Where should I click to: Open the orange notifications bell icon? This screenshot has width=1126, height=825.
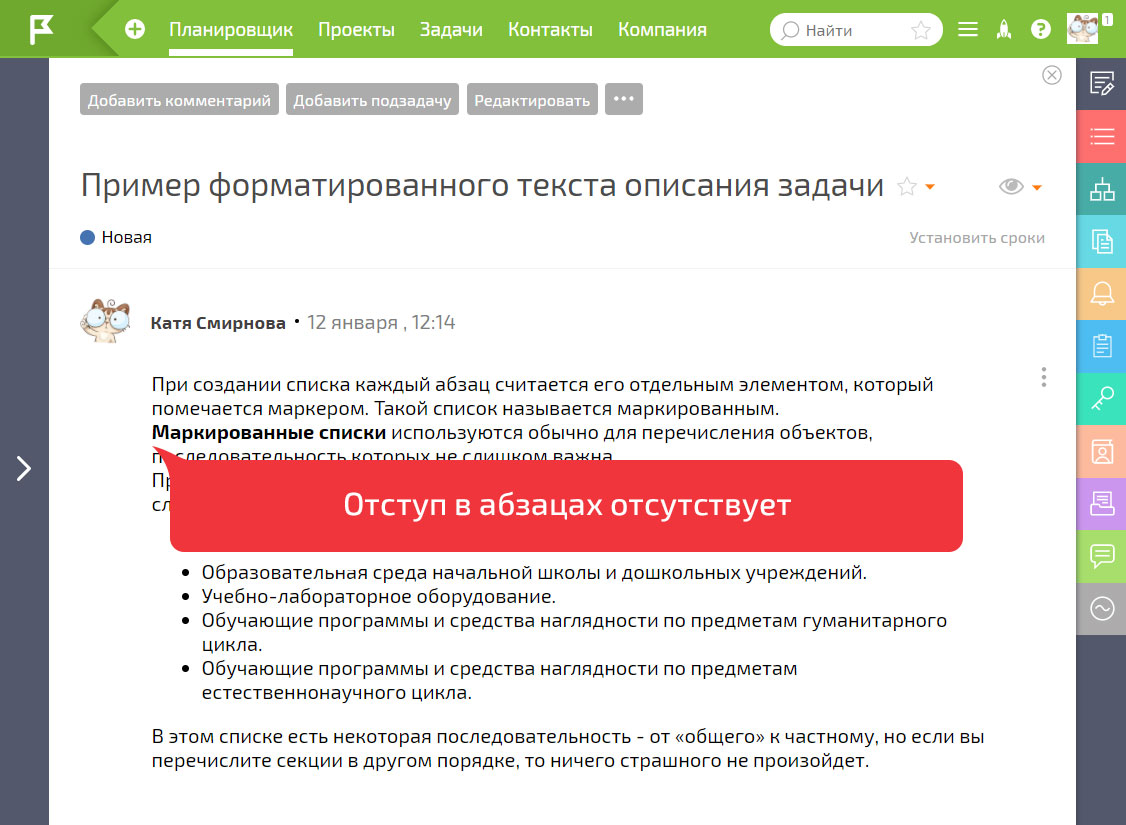pos(1102,294)
